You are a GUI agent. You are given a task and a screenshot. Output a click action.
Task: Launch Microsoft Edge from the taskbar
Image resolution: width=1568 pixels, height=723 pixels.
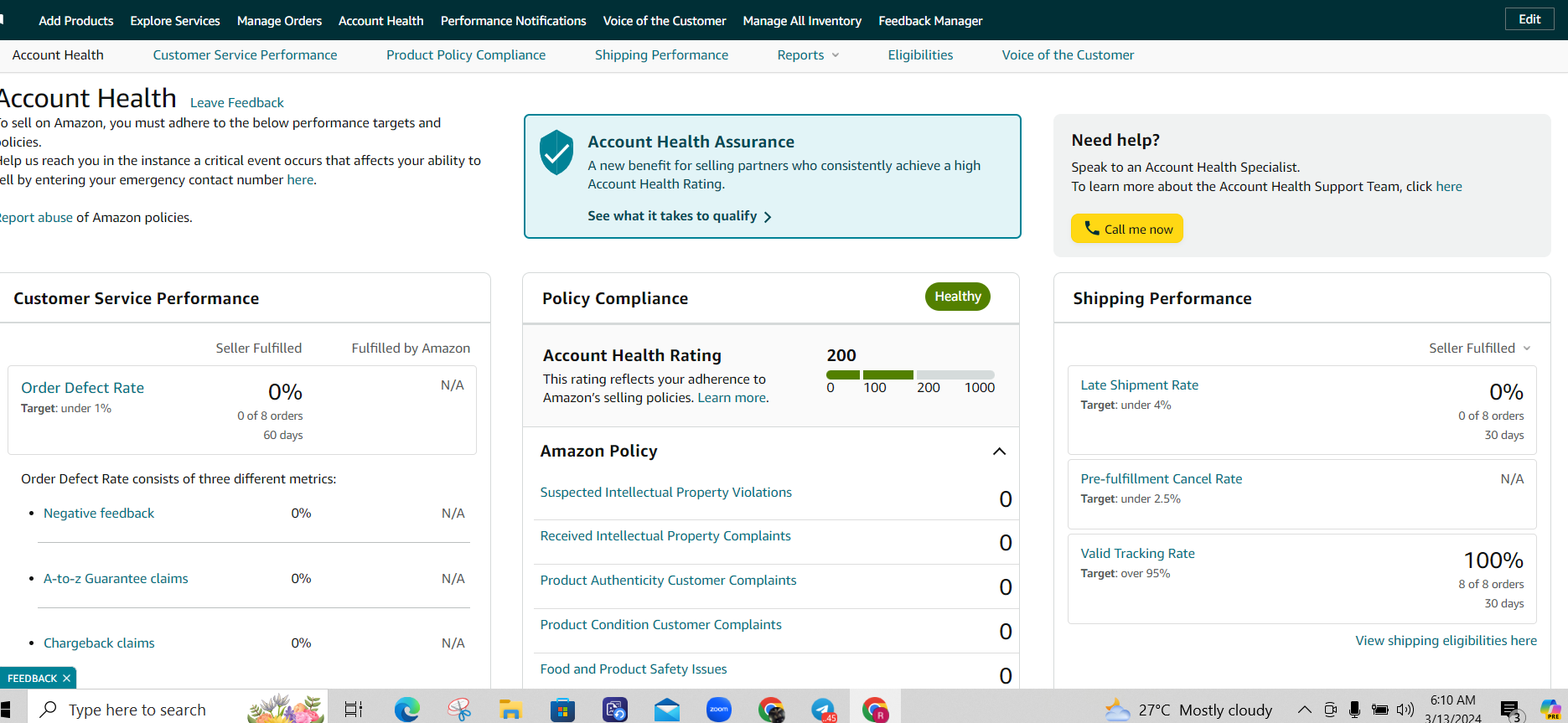(406, 710)
